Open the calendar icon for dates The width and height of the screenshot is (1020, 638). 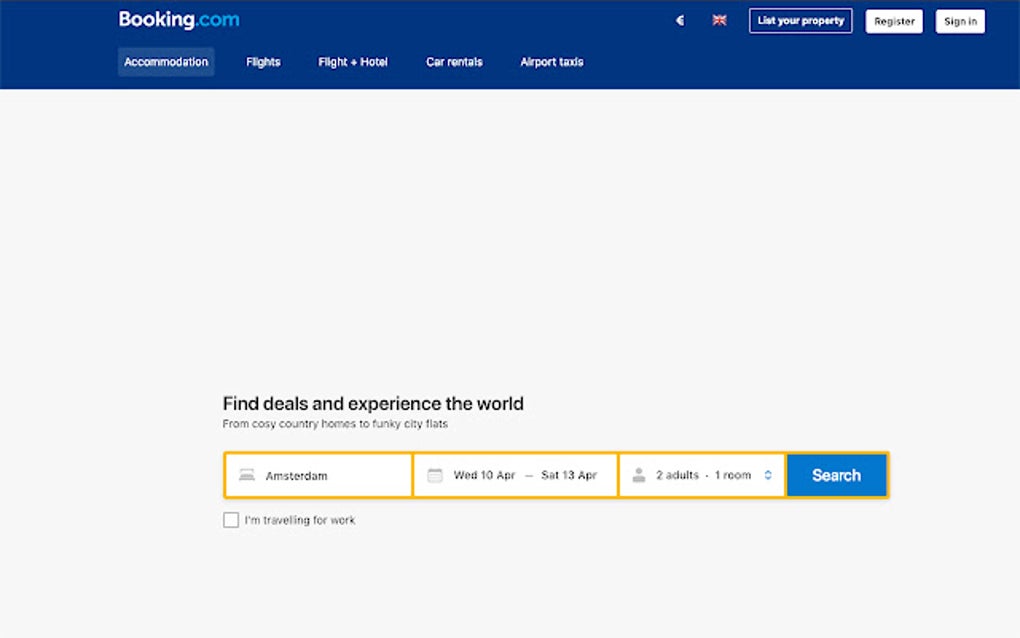pyautogui.click(x=436, y=475)
